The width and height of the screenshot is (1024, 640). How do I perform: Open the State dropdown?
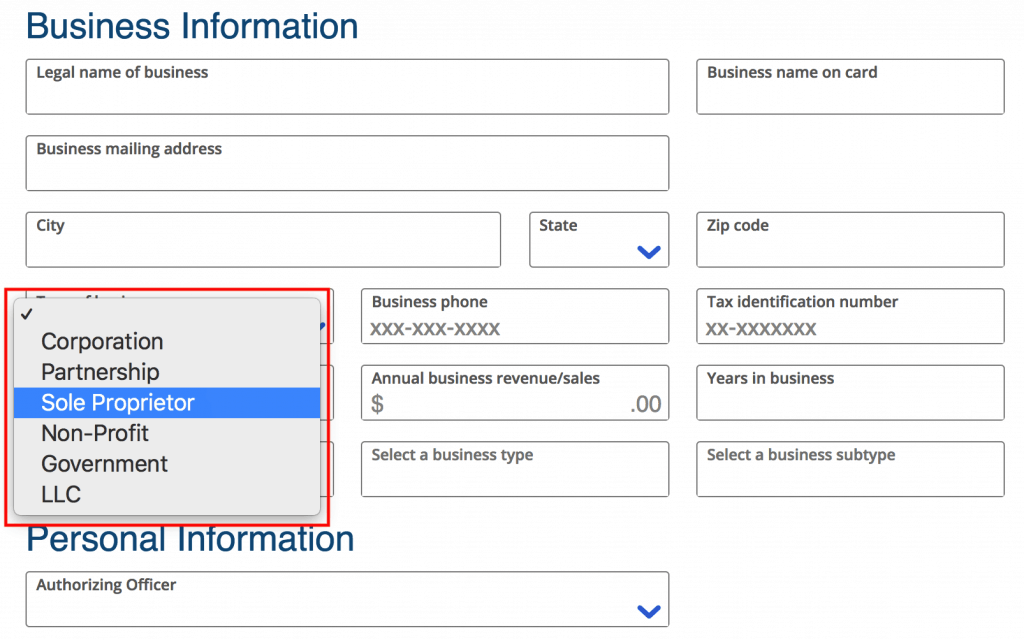[x=599, y=241]
